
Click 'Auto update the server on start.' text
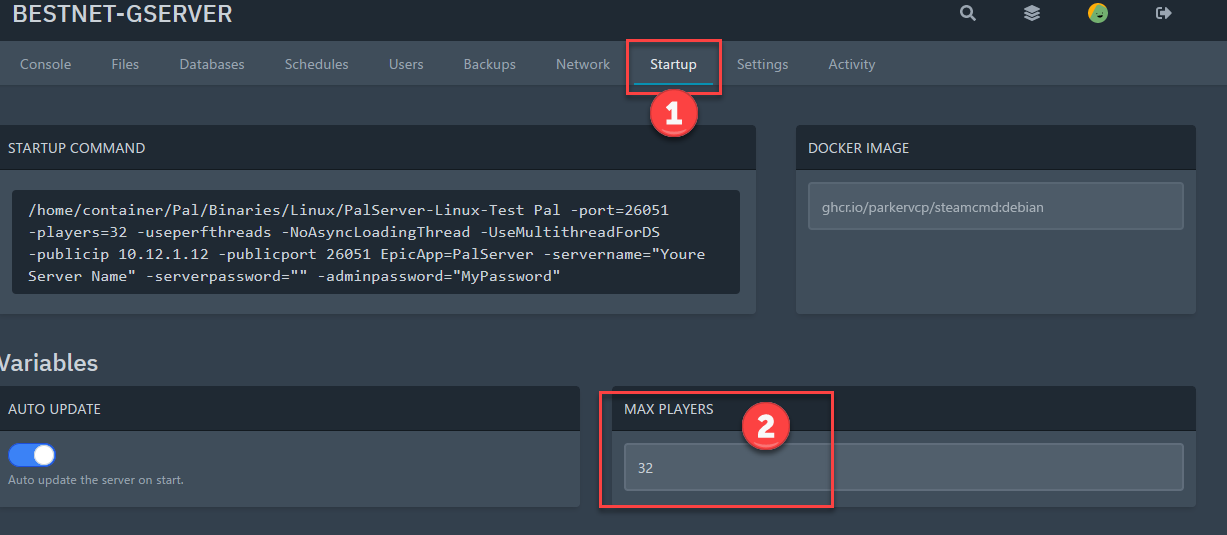click(x=96, y=480)
